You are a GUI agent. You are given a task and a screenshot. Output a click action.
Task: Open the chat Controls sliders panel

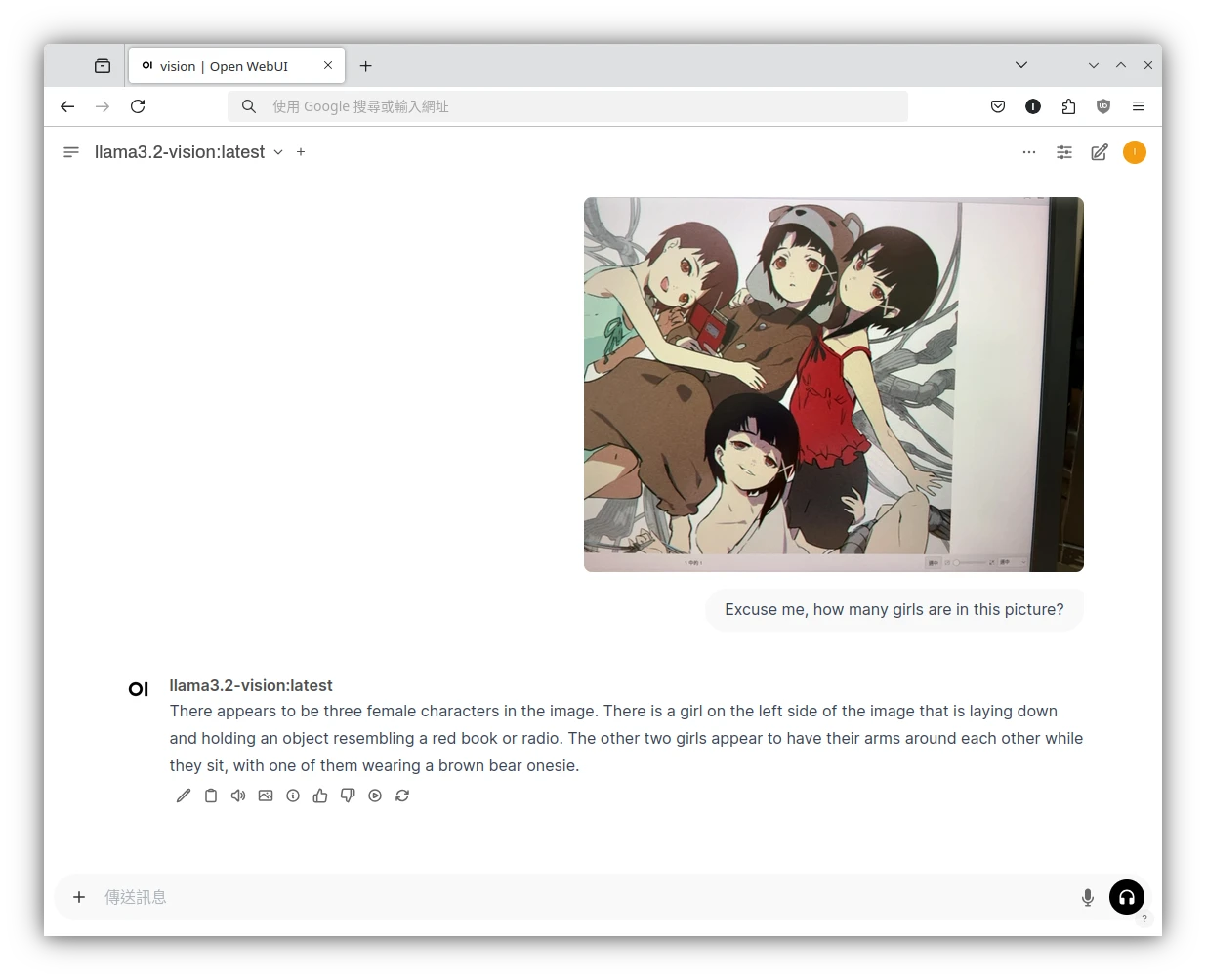point(1064,152)
